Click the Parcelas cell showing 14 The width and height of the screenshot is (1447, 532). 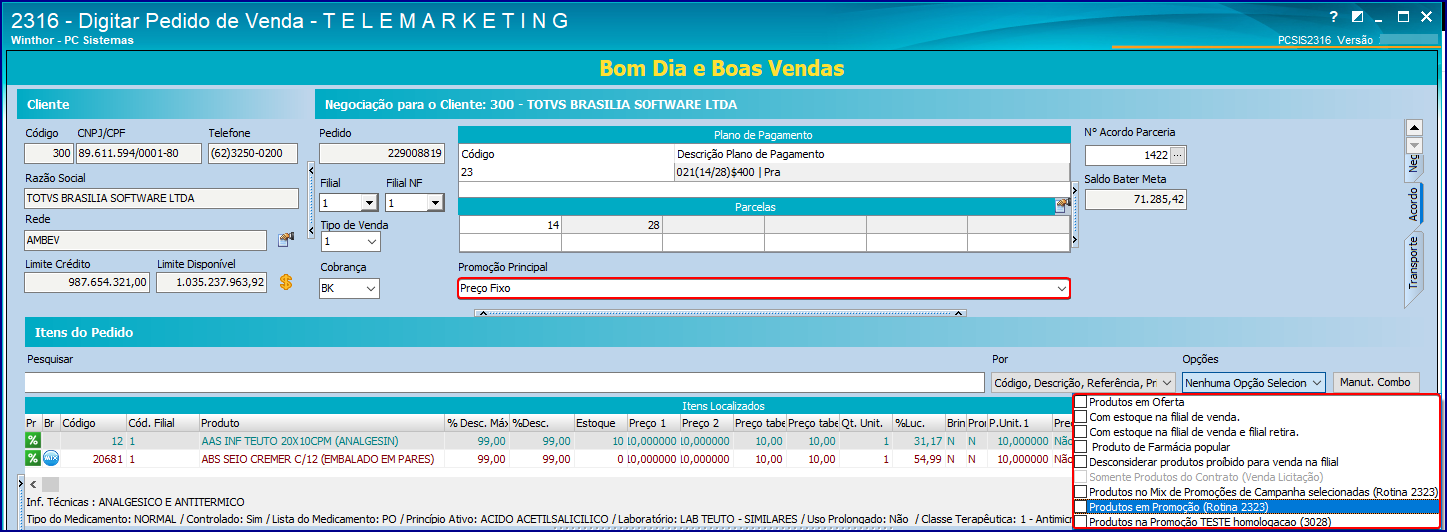[510, 225]
